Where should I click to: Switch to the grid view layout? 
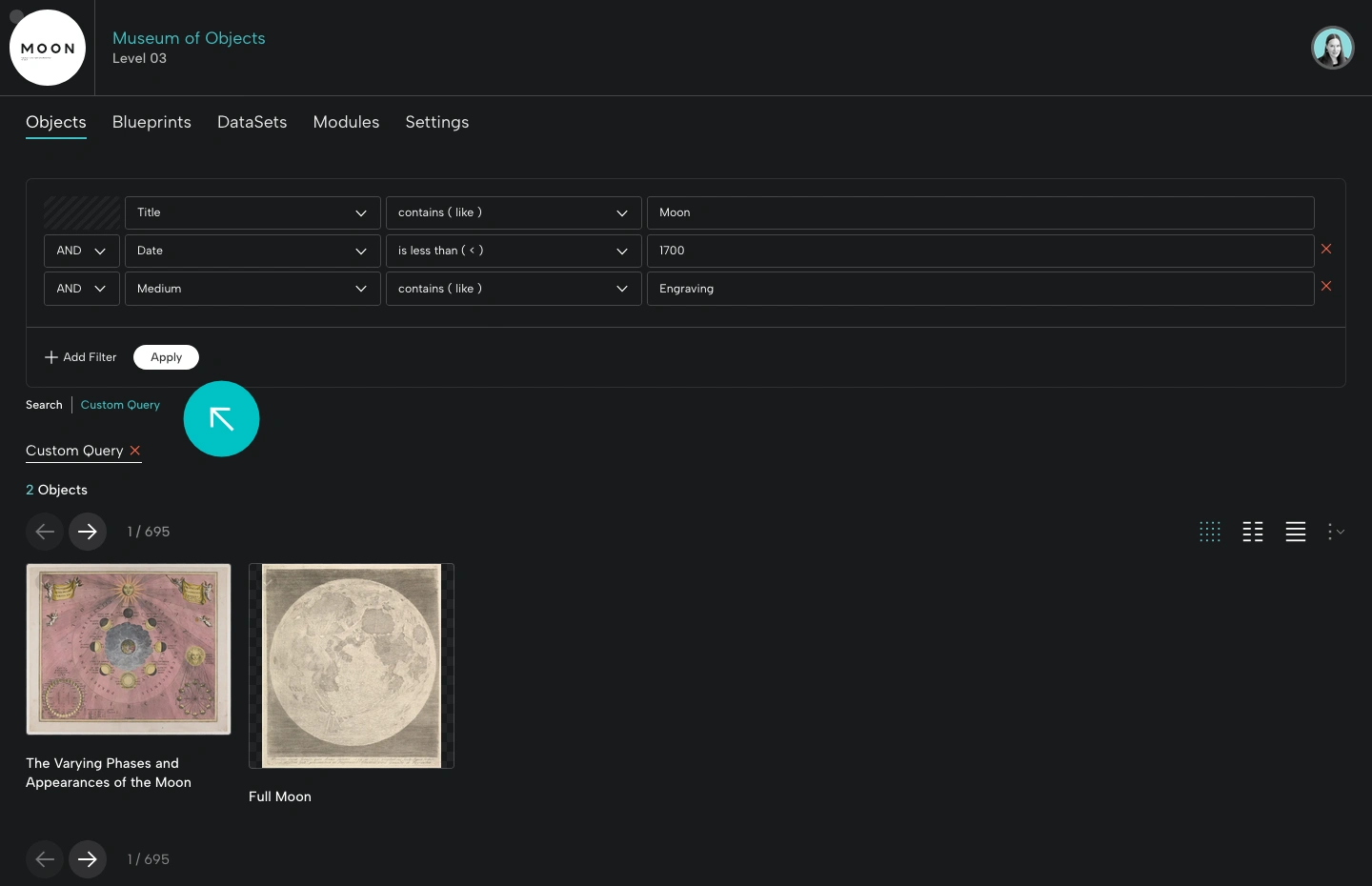tap(1209, 532)
